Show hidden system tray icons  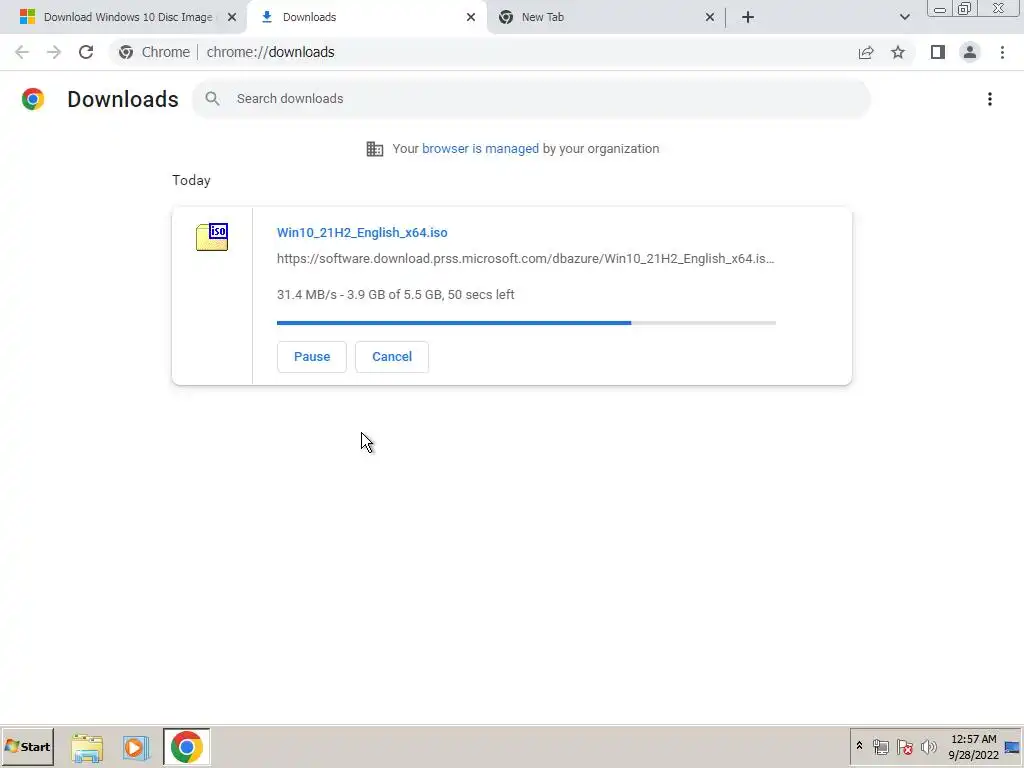click(x=859, y=746)
